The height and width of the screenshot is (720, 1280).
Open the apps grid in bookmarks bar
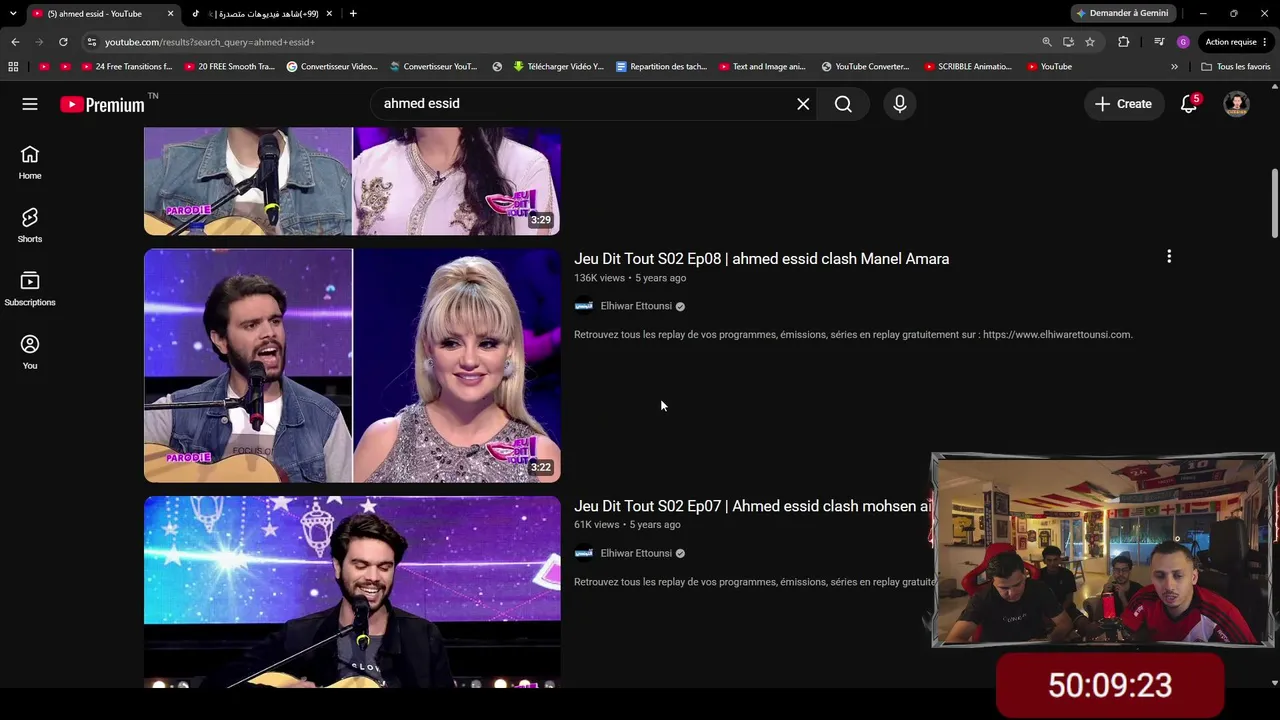click(x=13, y=67)
